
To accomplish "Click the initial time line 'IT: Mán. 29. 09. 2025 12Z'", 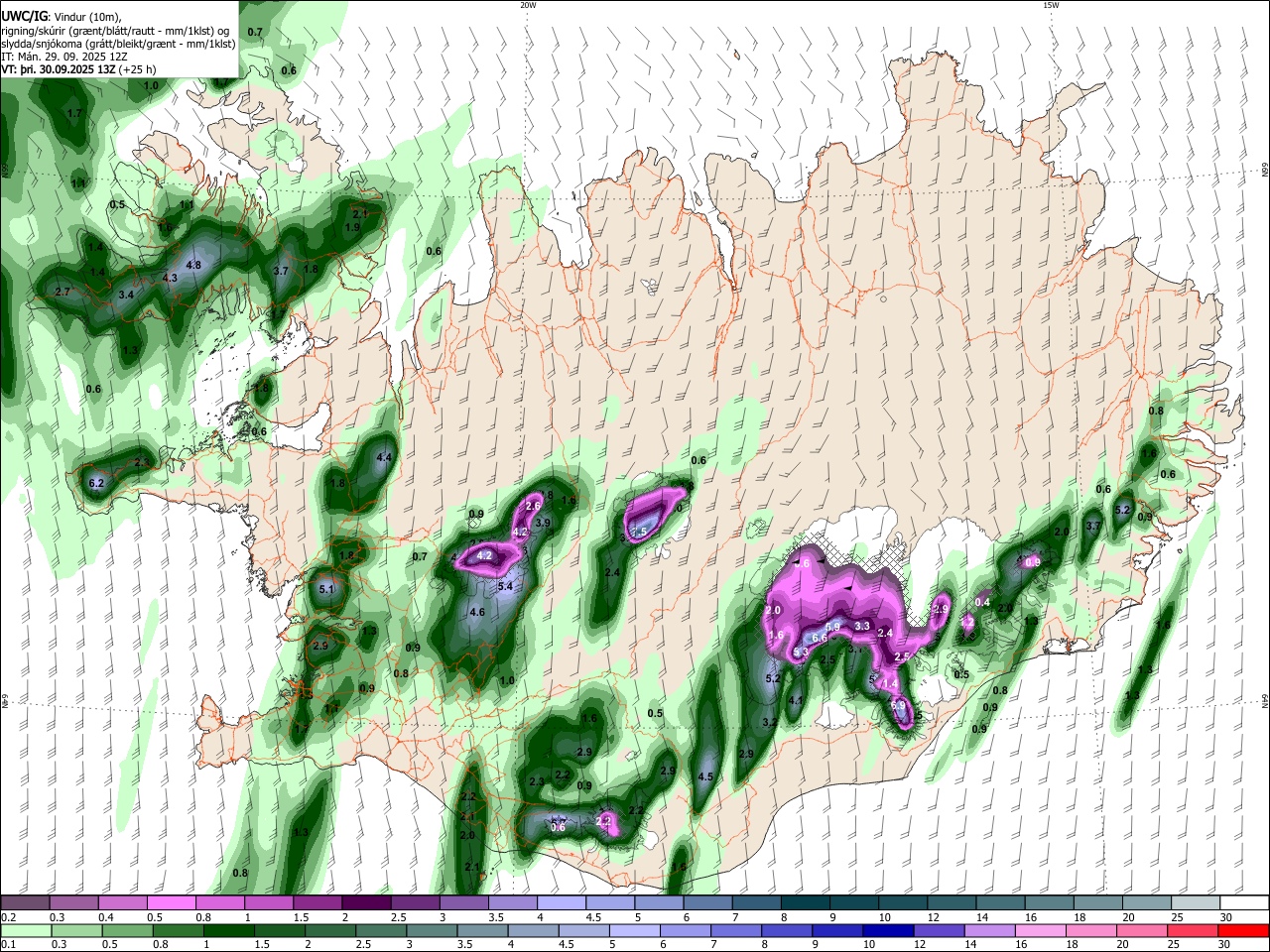I will coord(64,58).
